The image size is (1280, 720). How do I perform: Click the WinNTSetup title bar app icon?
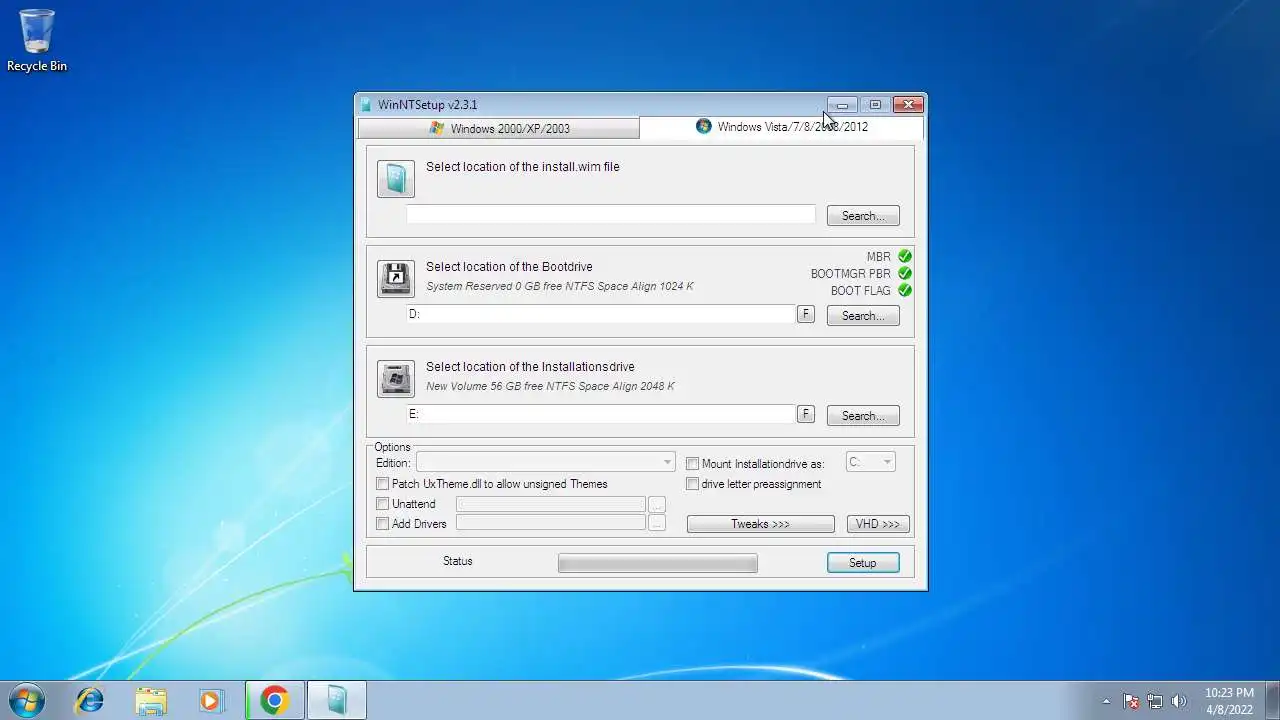tap(367, 105)
